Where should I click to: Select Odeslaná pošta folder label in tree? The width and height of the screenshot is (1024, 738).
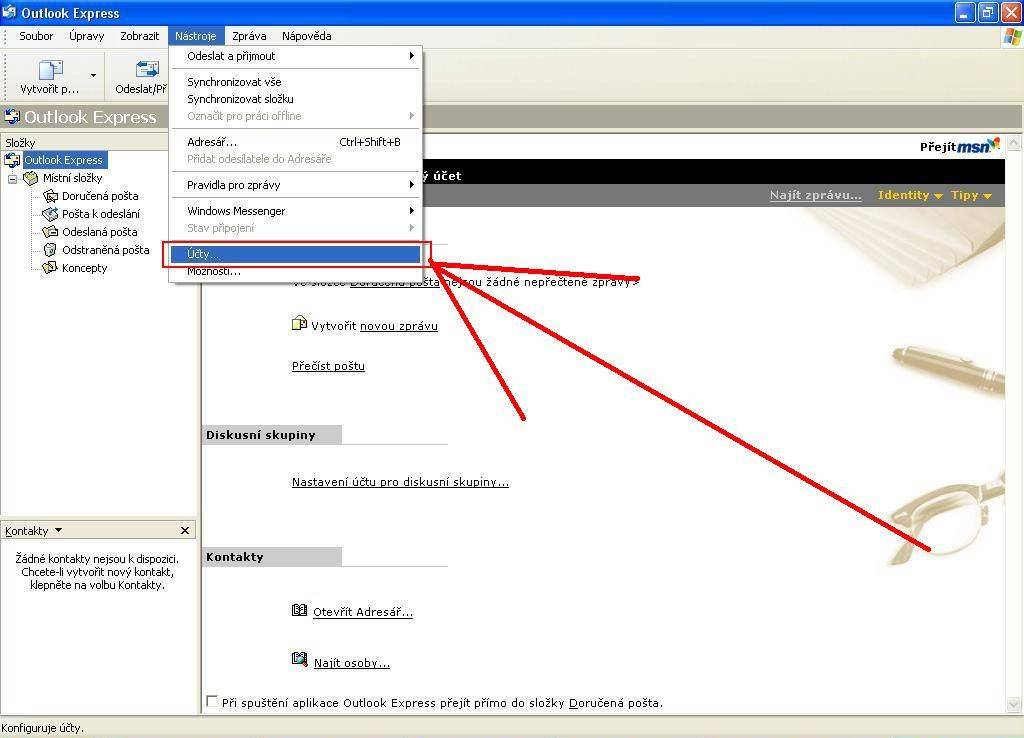100,232
